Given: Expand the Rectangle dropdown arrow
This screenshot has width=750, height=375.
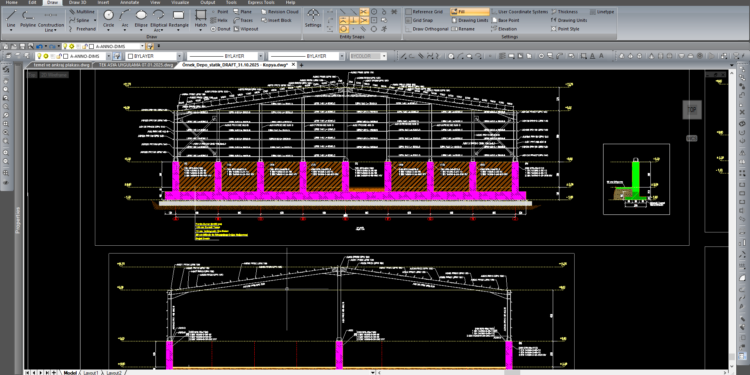Looking at the screenshot, I should pos(178,30).
